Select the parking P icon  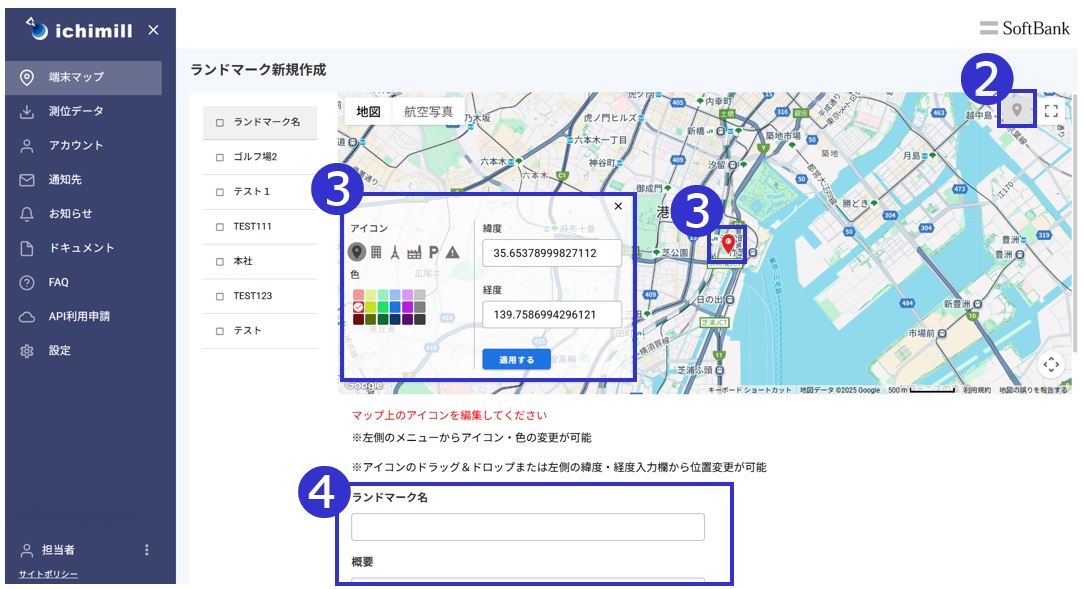point(433,252)
